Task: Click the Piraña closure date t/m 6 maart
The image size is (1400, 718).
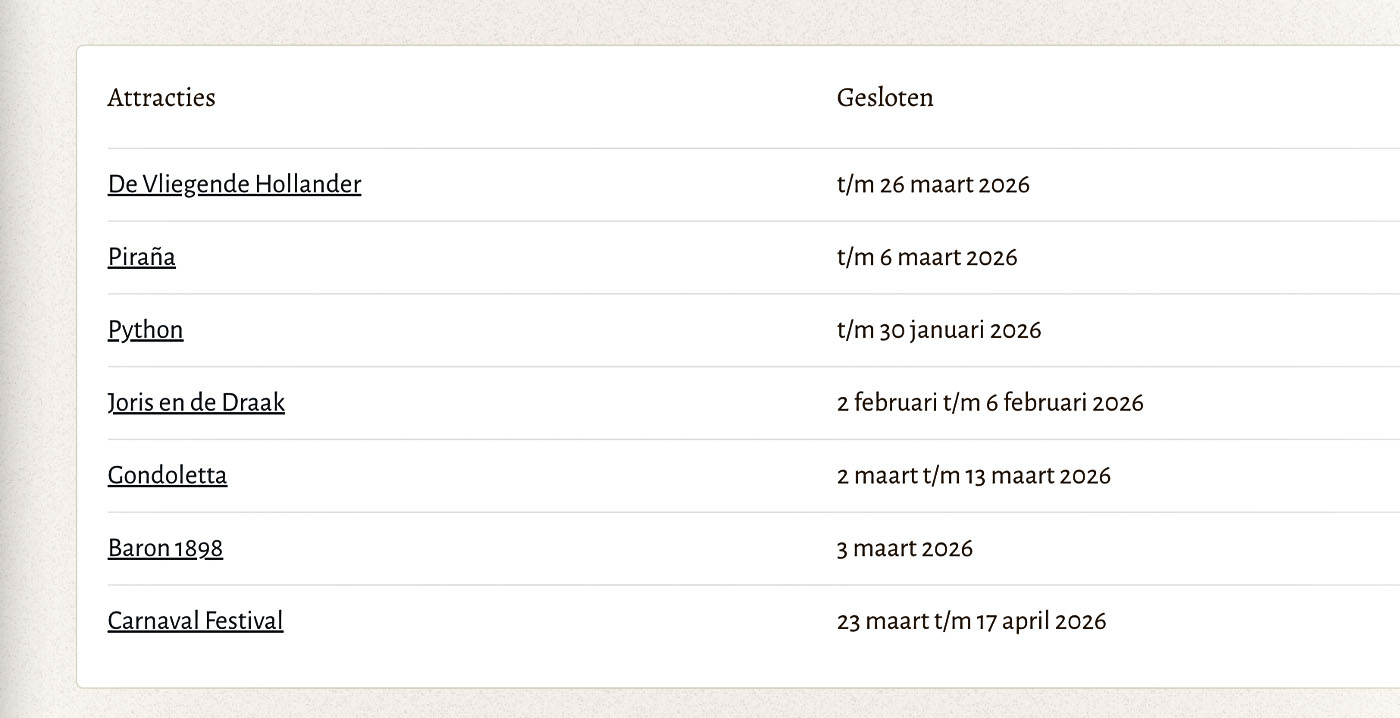Action: click(x=927, y=258)
